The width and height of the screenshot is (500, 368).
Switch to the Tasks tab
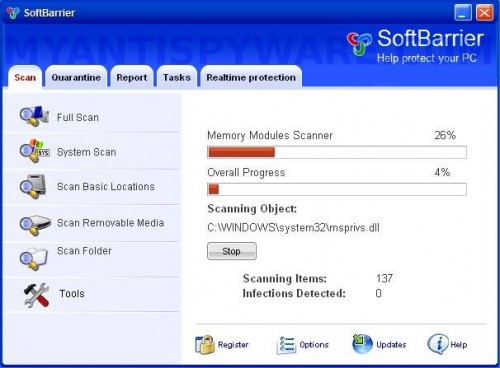pos(177,77)
